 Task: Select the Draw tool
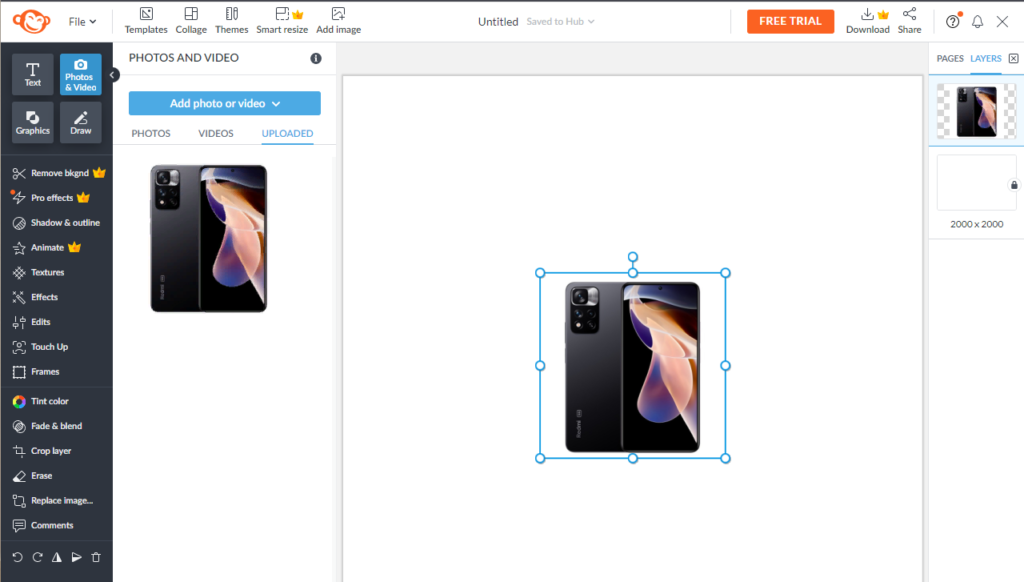click(x=81, y=123)
